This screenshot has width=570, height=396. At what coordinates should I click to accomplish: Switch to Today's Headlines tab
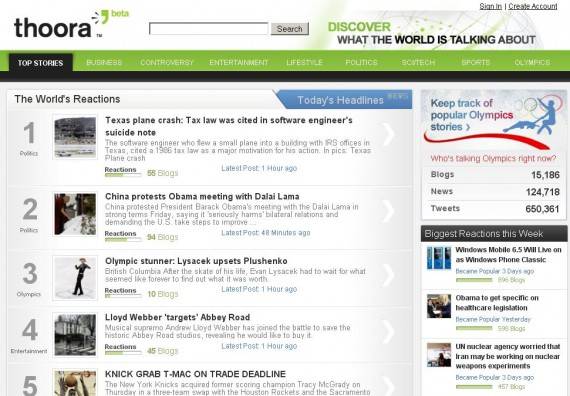(343, 100)
